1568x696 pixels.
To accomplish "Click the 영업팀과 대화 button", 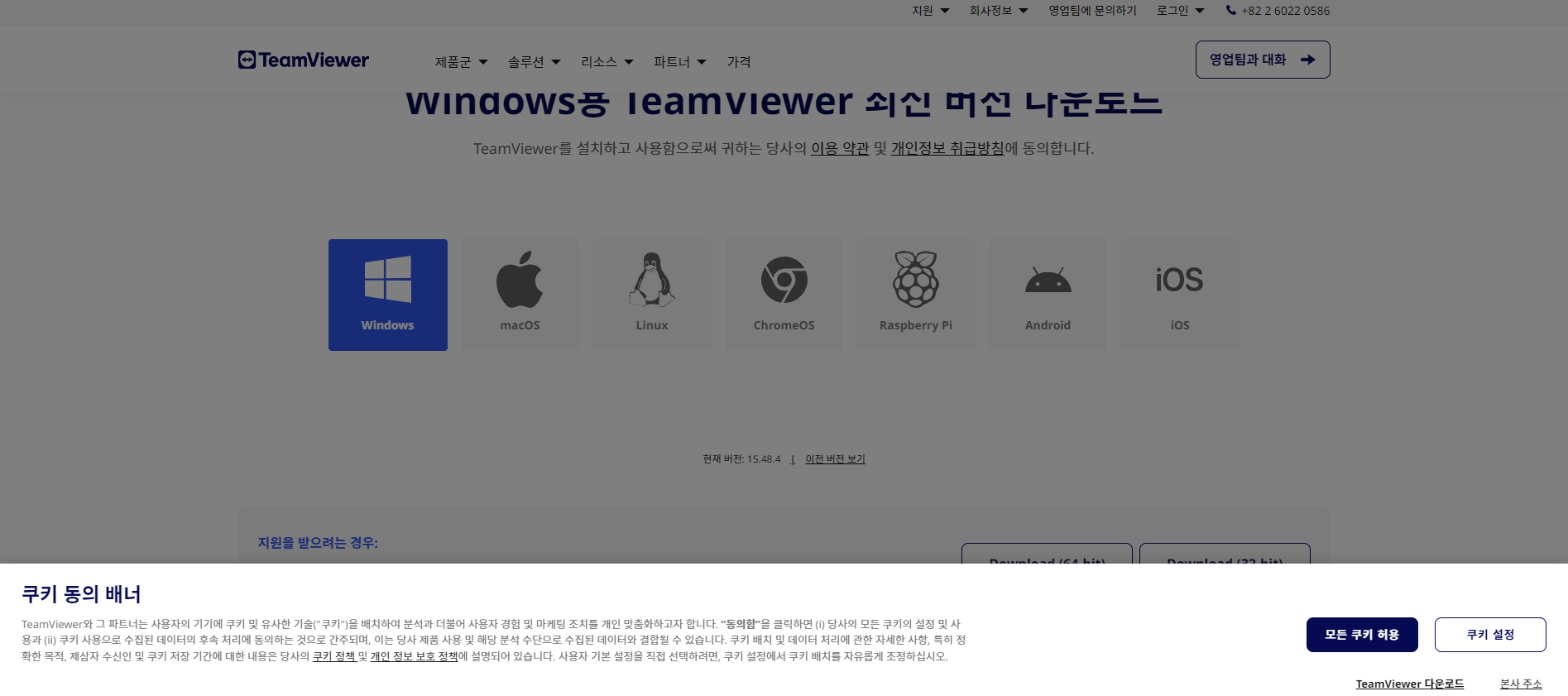I will [1263, 60].
